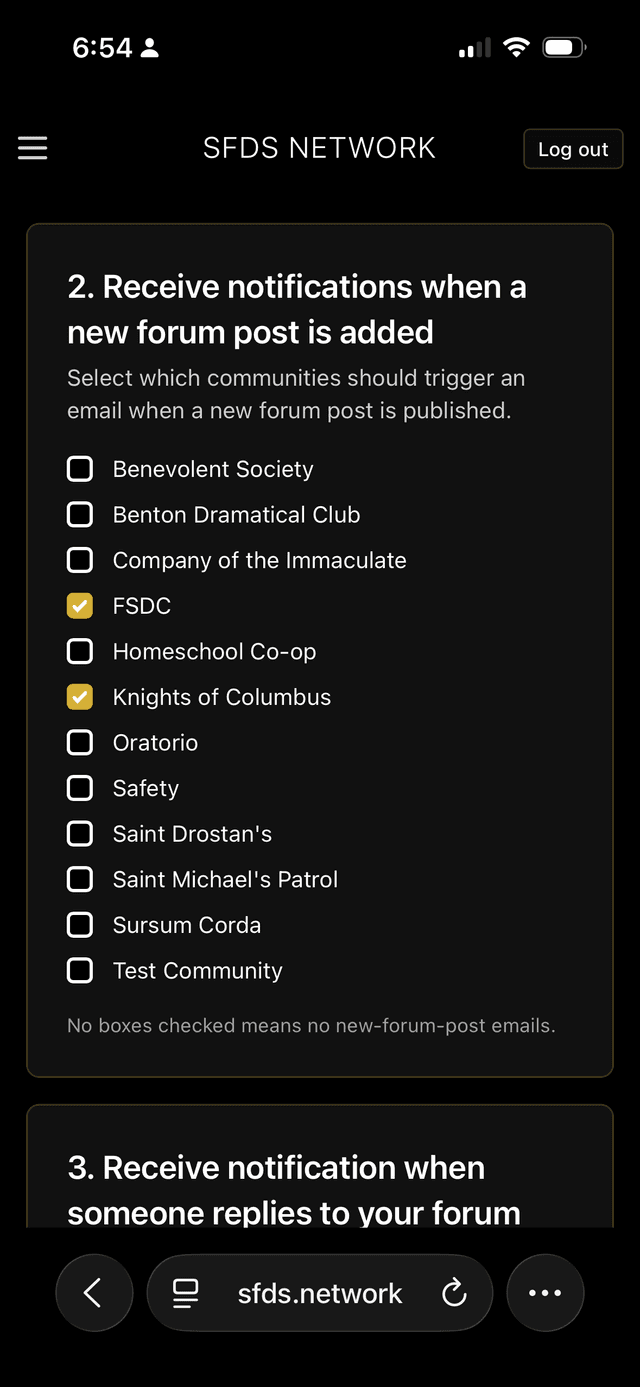640x1387 pixels.
Task: Uncheck the FSDC community checkbox
Action: tap(80, 605)
